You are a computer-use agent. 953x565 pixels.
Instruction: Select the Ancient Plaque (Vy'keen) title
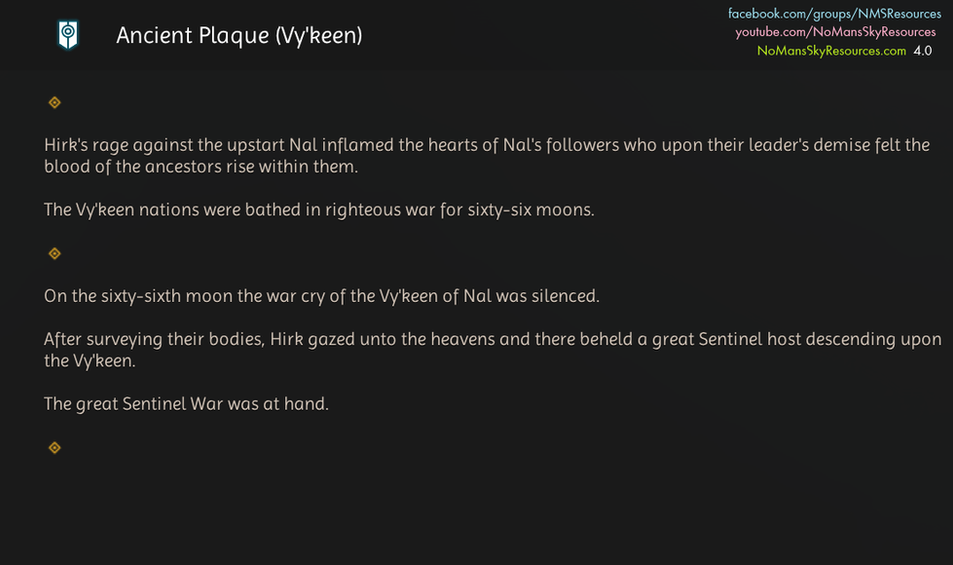click(x=239, y=36)
